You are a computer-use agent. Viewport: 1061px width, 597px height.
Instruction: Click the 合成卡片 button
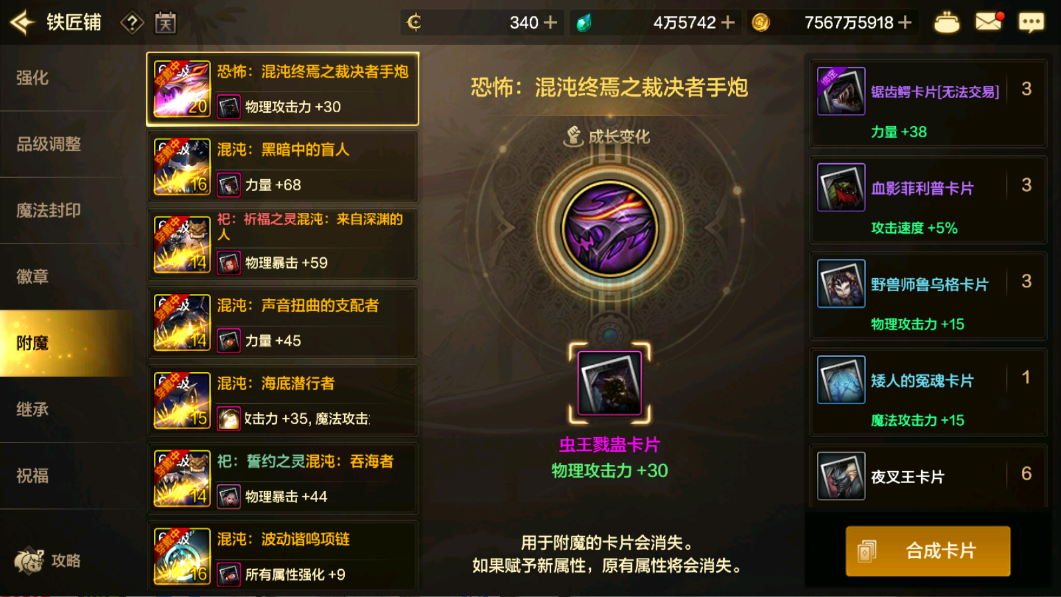tap(928, 551)
